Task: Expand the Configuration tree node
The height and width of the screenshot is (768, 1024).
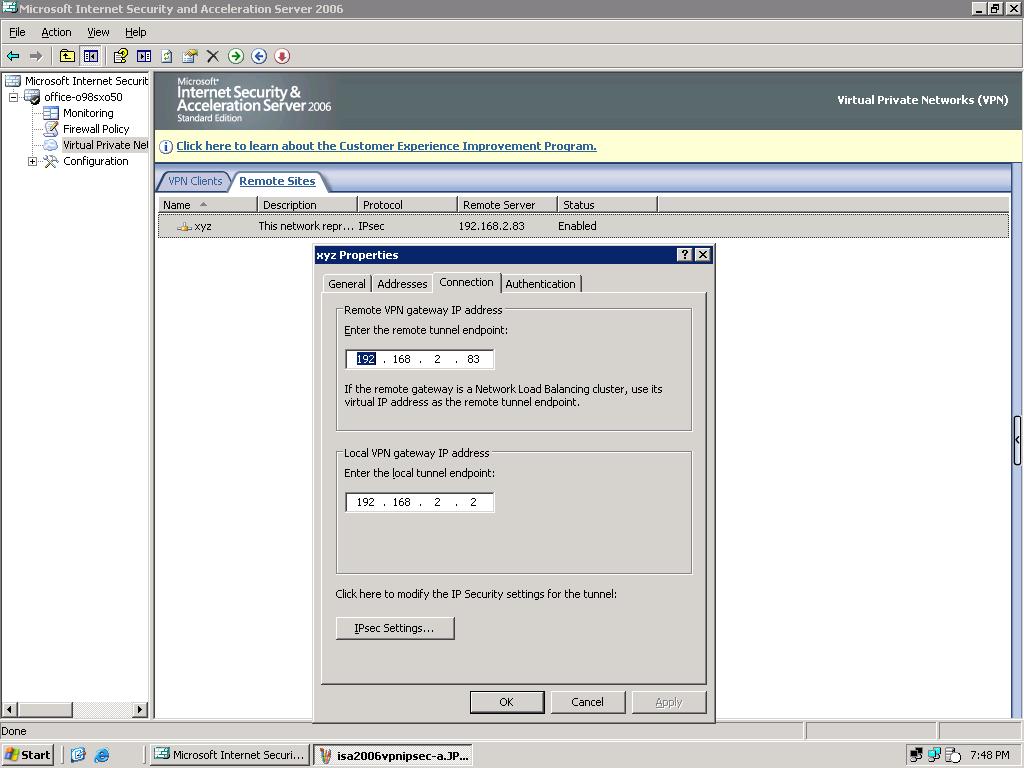Action: click(x=32, y=161)
